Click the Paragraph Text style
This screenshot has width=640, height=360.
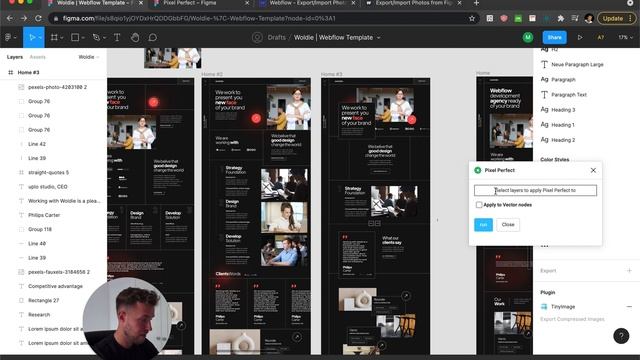tap(569, 95)
